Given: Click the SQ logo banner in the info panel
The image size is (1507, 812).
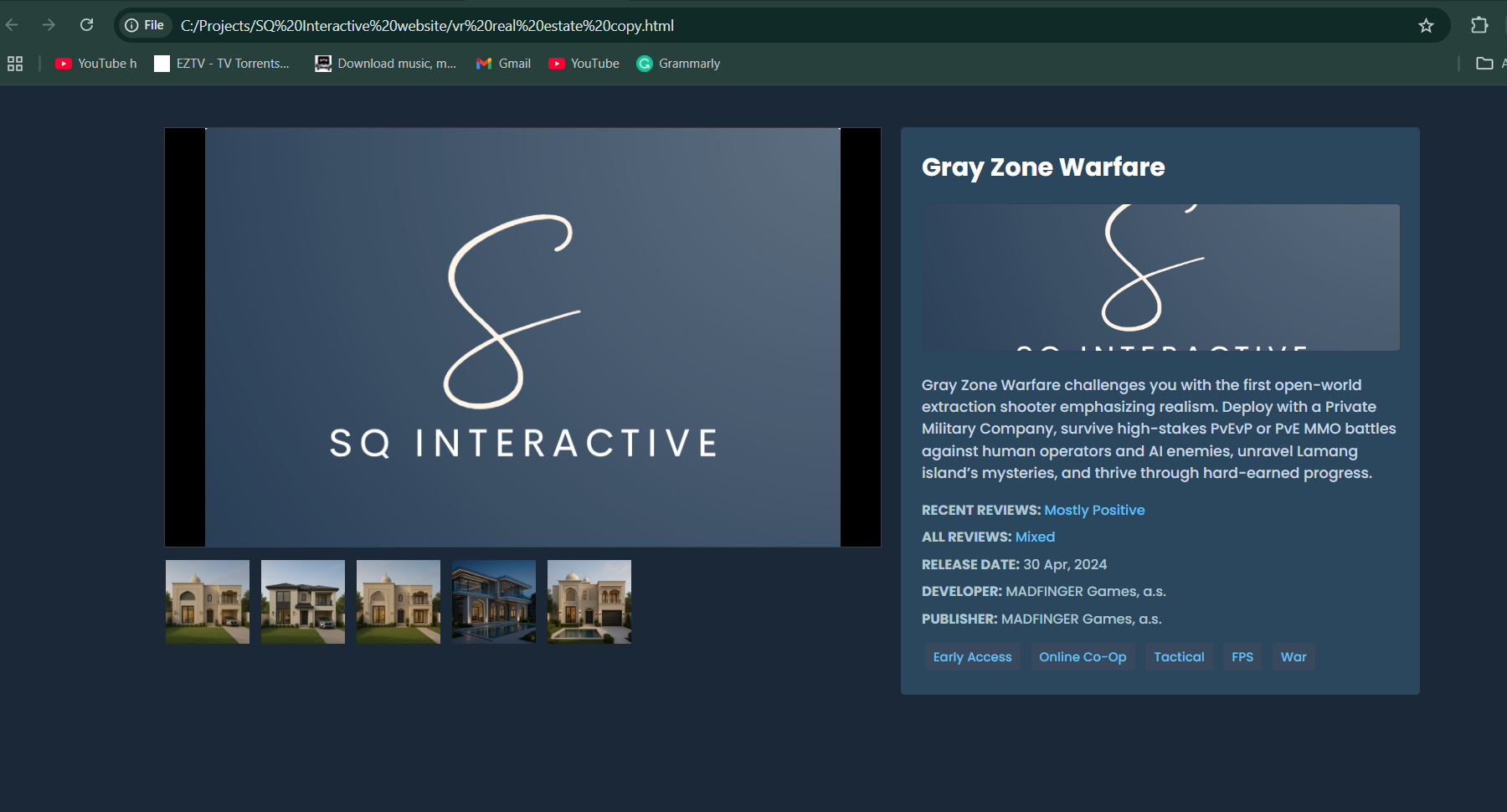Looking at the screenshot, I should tap(1160, 277).
